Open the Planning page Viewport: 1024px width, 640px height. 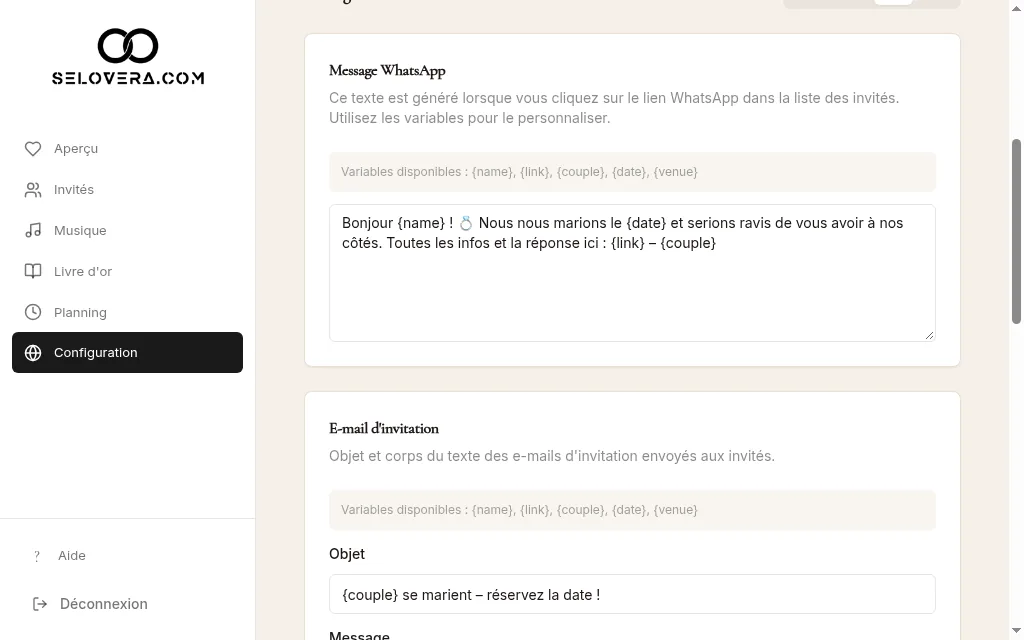coord(127,312)
